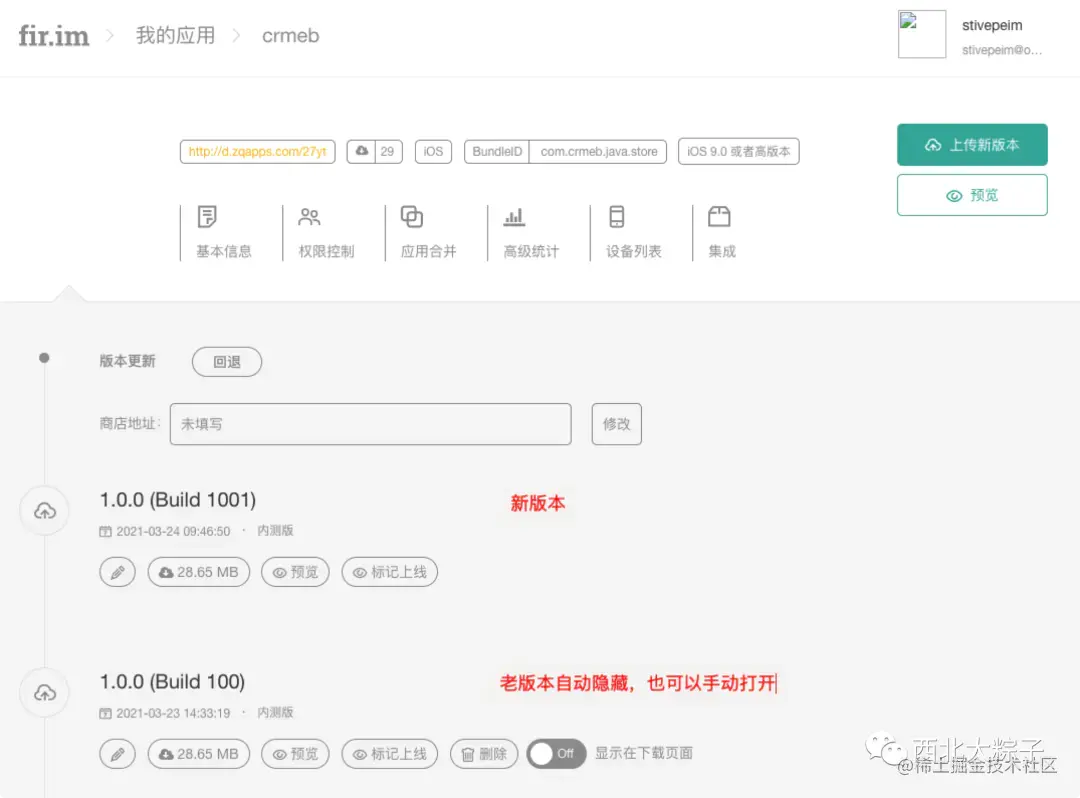
Task: Preview Build 1001 with 预览
Action: [x=295, y=572]
